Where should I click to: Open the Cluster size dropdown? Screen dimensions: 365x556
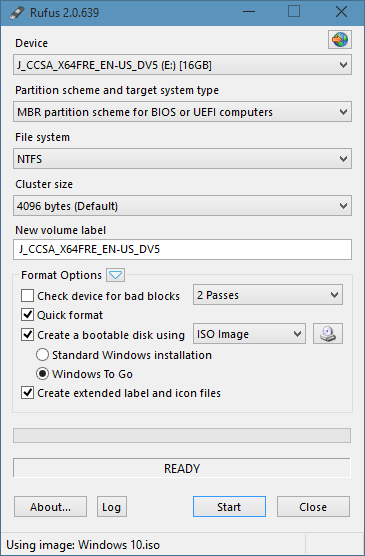click(182, 206)
